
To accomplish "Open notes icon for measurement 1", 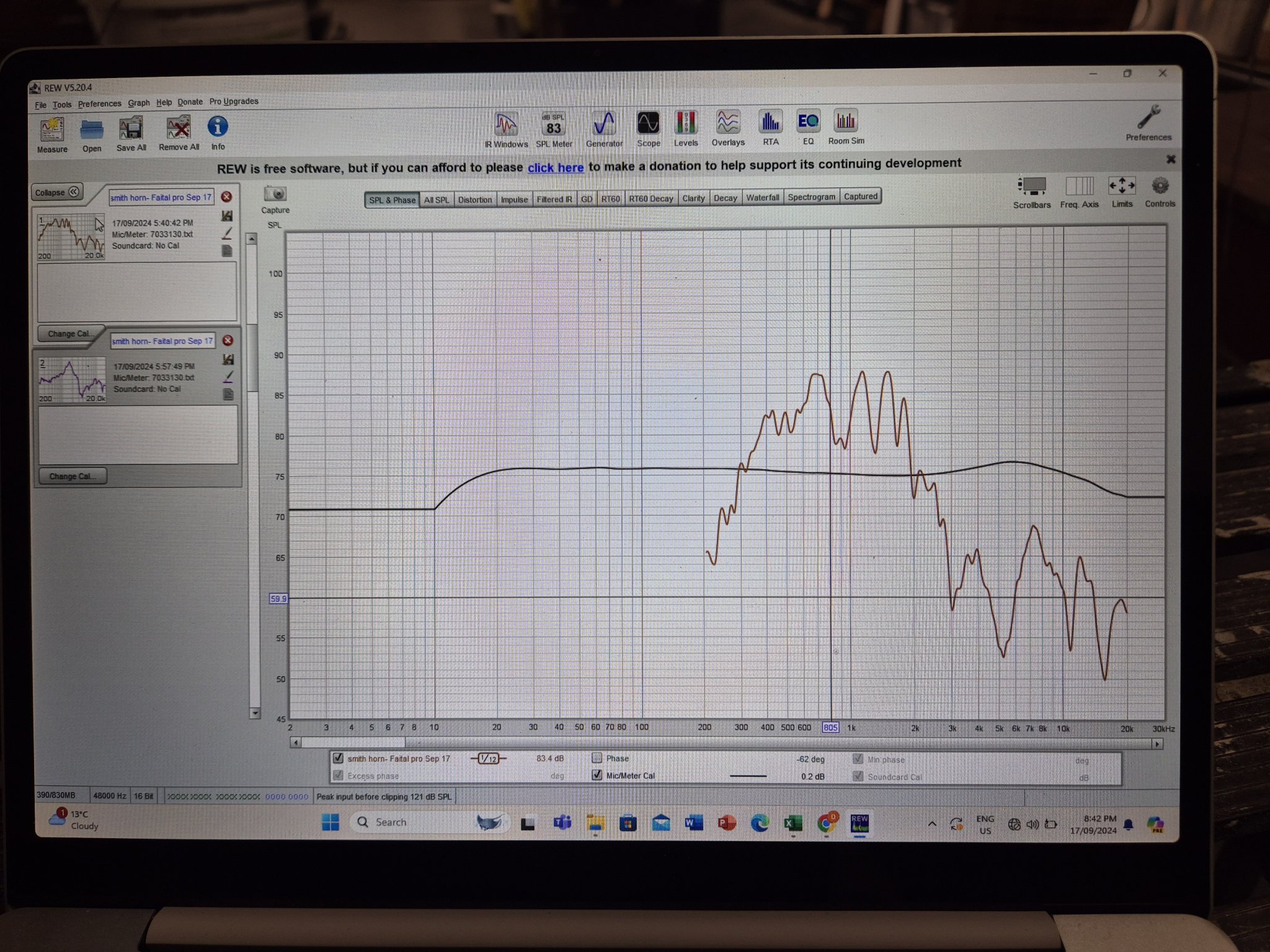I will (227, 250).
